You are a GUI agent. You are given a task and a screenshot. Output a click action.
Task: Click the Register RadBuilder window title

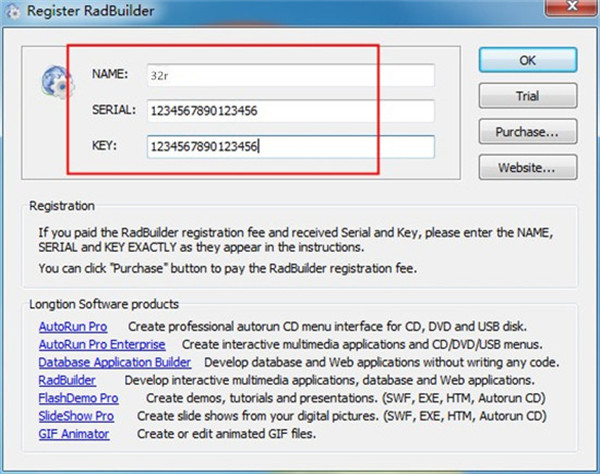[91, 11]
